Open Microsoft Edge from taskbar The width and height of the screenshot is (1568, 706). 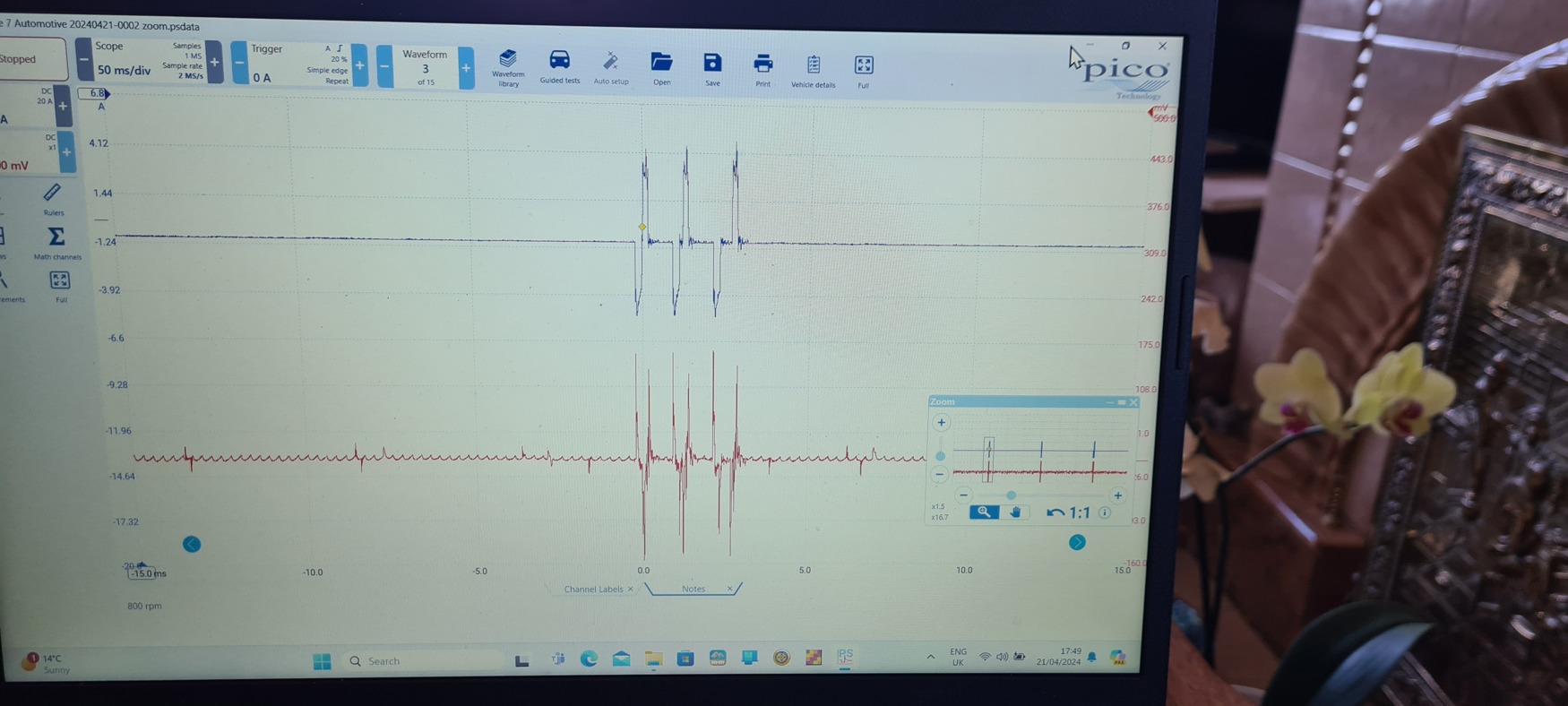tap(589, 659)
